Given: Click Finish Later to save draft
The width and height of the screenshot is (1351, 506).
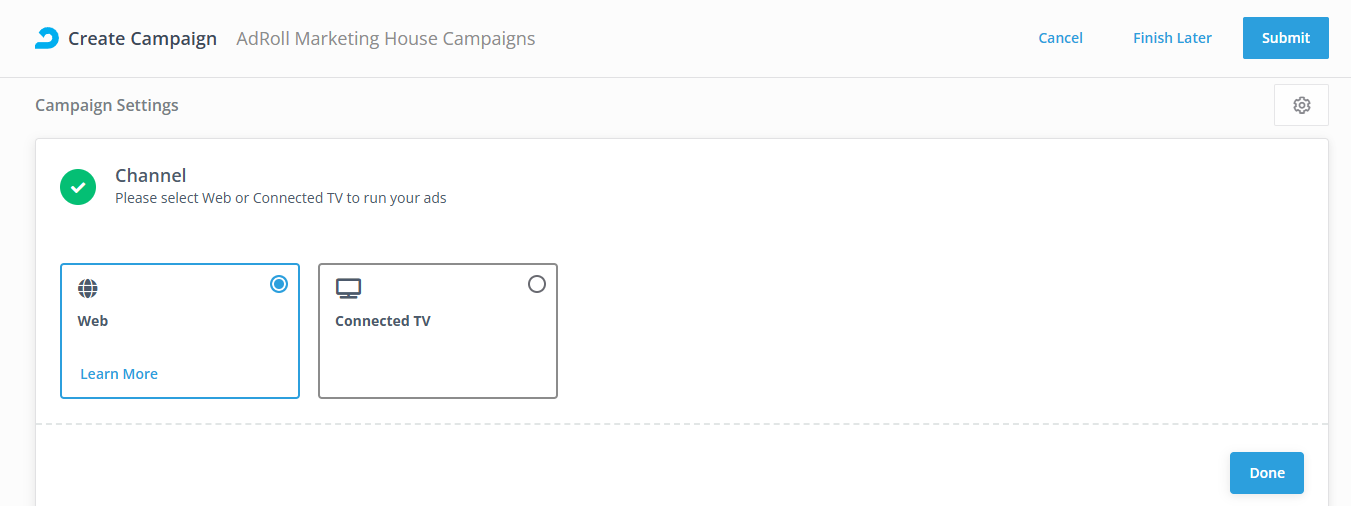Looking at the screenshot, I should click(x=1172, y=38).
